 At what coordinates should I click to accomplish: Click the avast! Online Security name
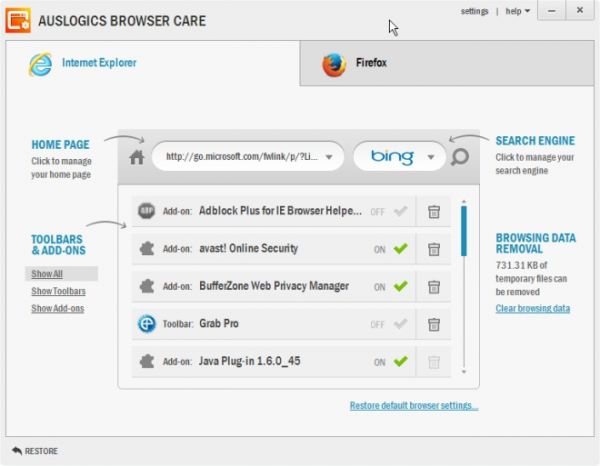tap(248, 249)
